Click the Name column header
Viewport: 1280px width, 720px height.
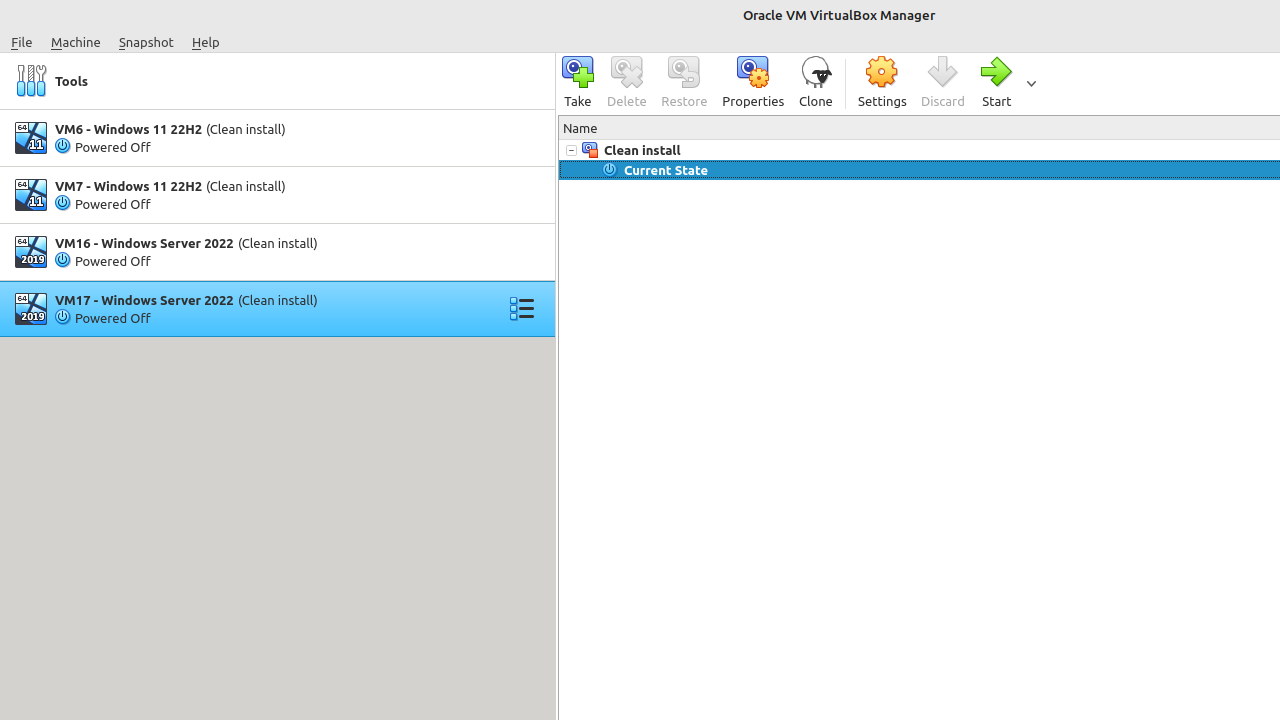[919, 128]
